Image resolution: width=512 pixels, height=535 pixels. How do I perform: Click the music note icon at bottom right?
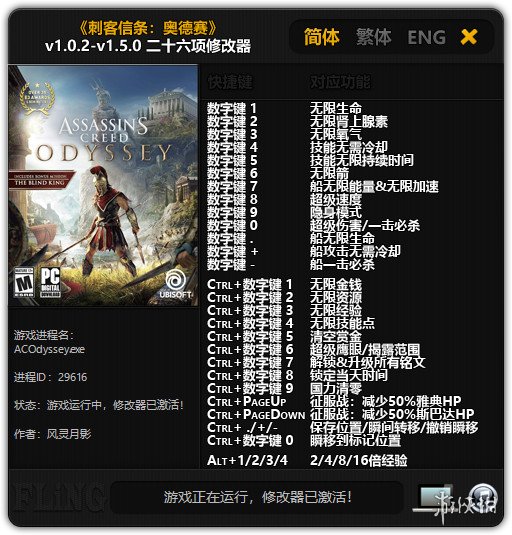(x=482, y=497)
